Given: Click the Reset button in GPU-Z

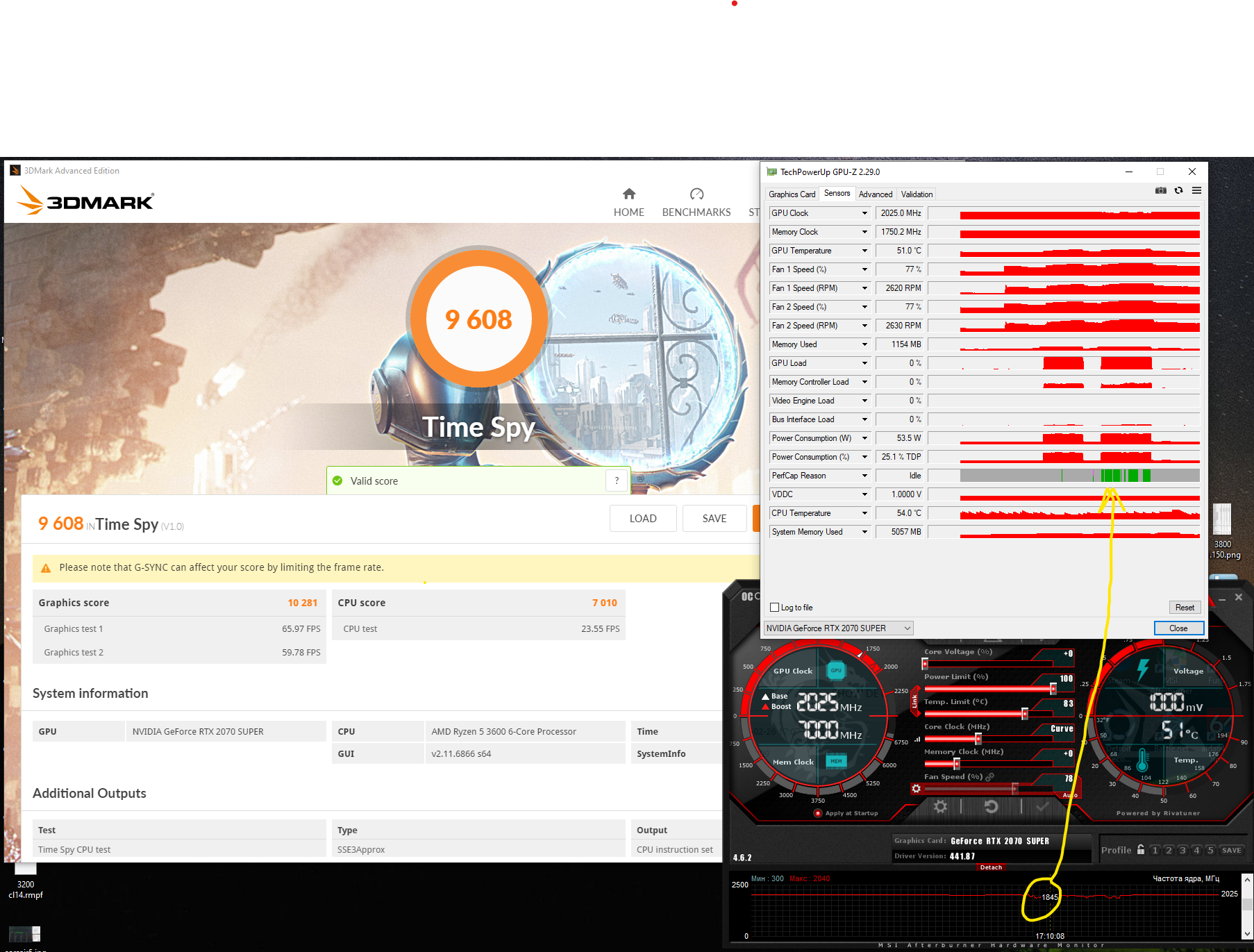Looking at the screenshot, I should click(x=1185, y=608).
